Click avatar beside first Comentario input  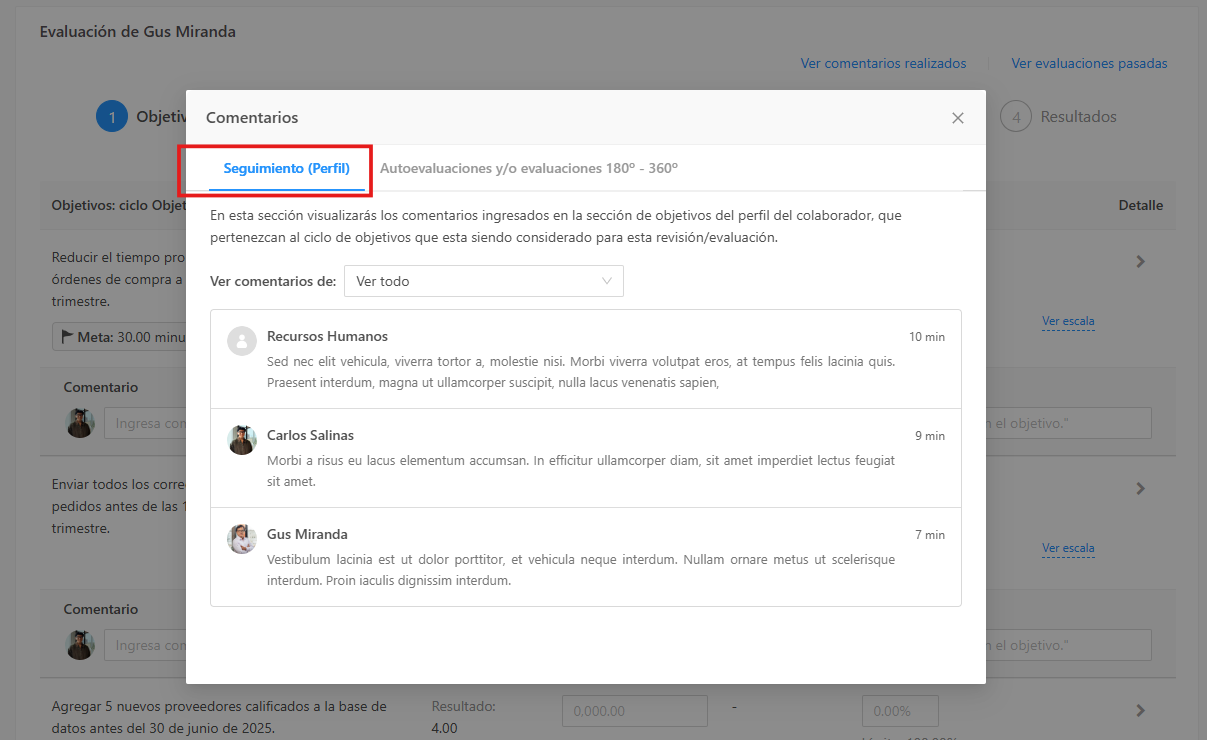coord(81,423)
